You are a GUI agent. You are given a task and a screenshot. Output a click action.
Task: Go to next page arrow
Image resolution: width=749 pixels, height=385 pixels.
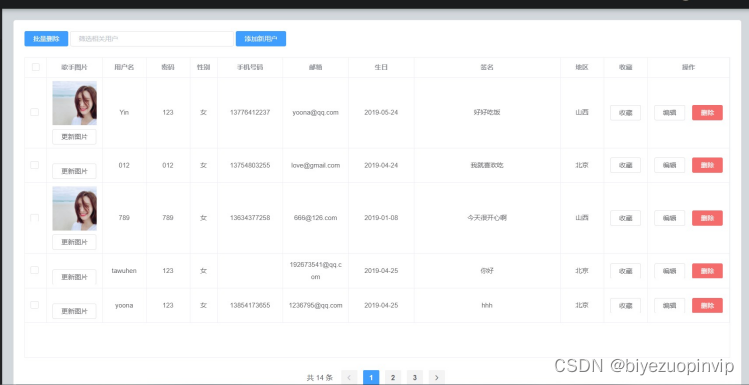(437, 377)
